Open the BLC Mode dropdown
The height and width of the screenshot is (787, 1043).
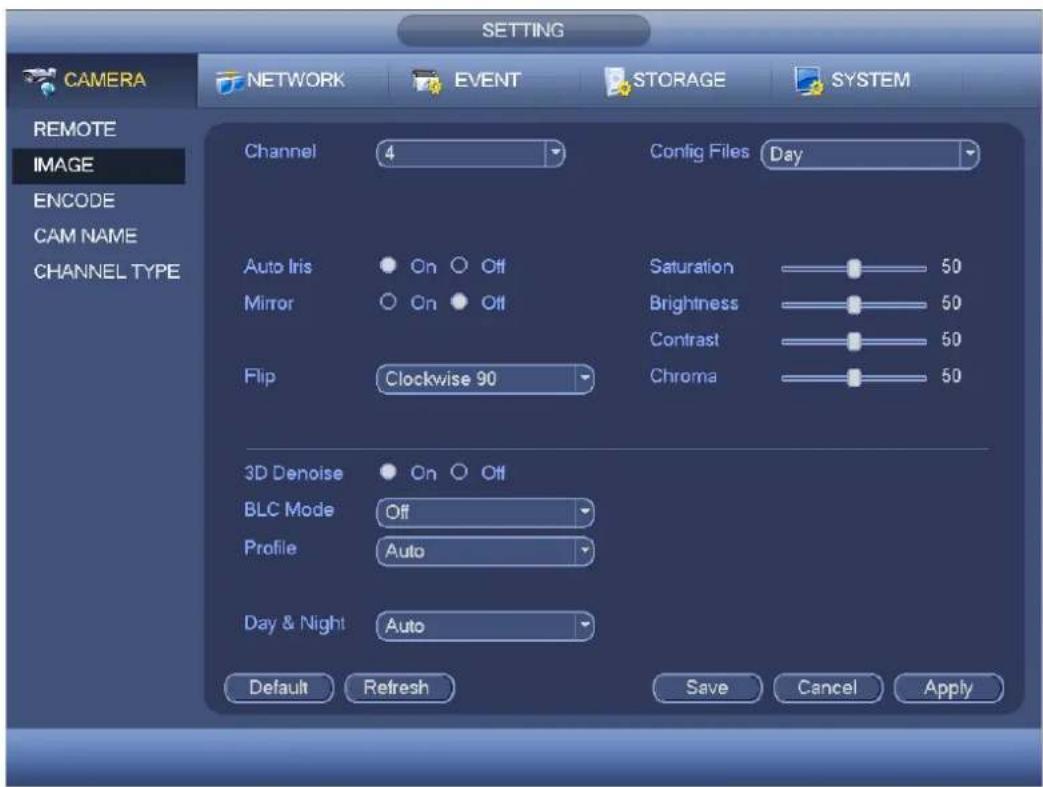(x=485, y=512)
